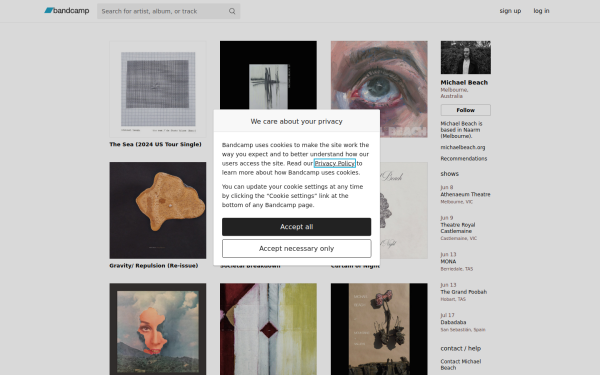Click the 'contact / help' heading
This screenshot has height=375, width=600.
click(x=461, y=349)
